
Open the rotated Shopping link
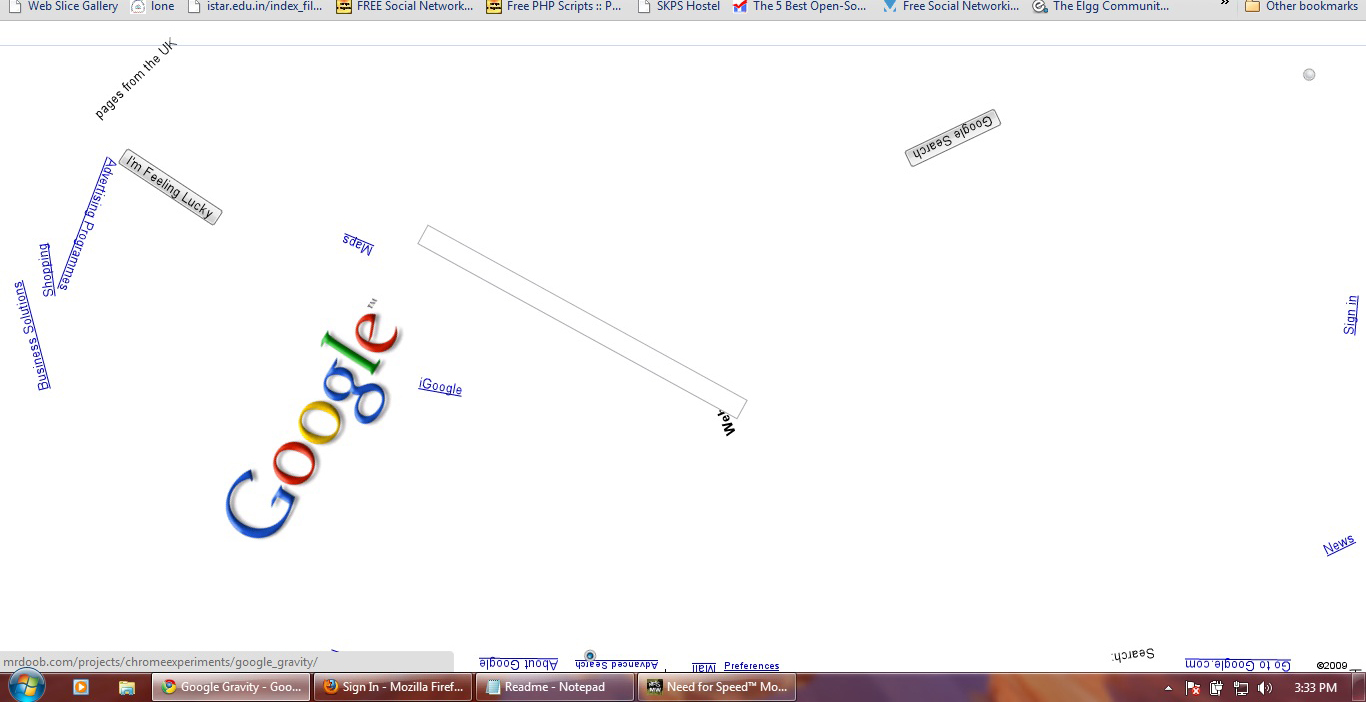click(x=46, y=270)
